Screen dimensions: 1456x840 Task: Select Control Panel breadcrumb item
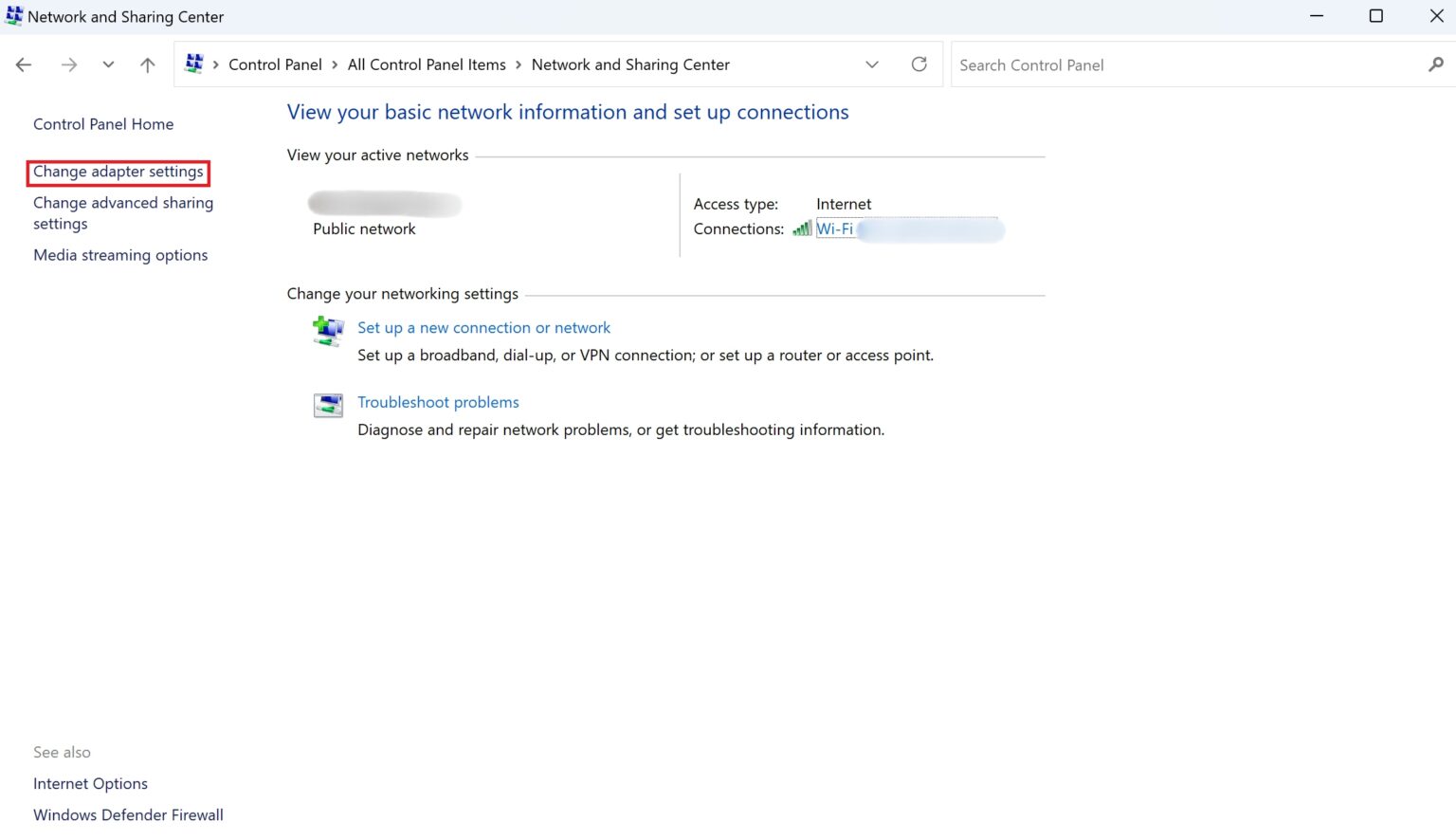[x=275, y=64]
